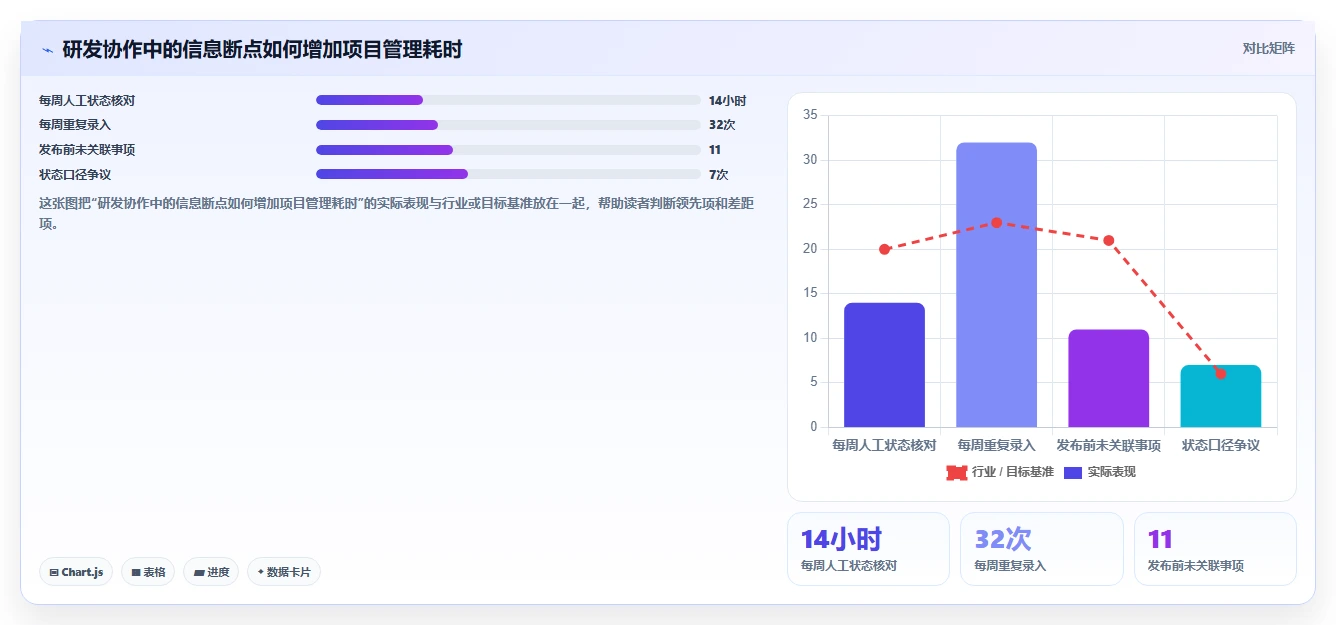Click the 32次 value beside progress bar
Image resolution: width=1336 pixels, height=625 pixels.
[x=722, y=125]
